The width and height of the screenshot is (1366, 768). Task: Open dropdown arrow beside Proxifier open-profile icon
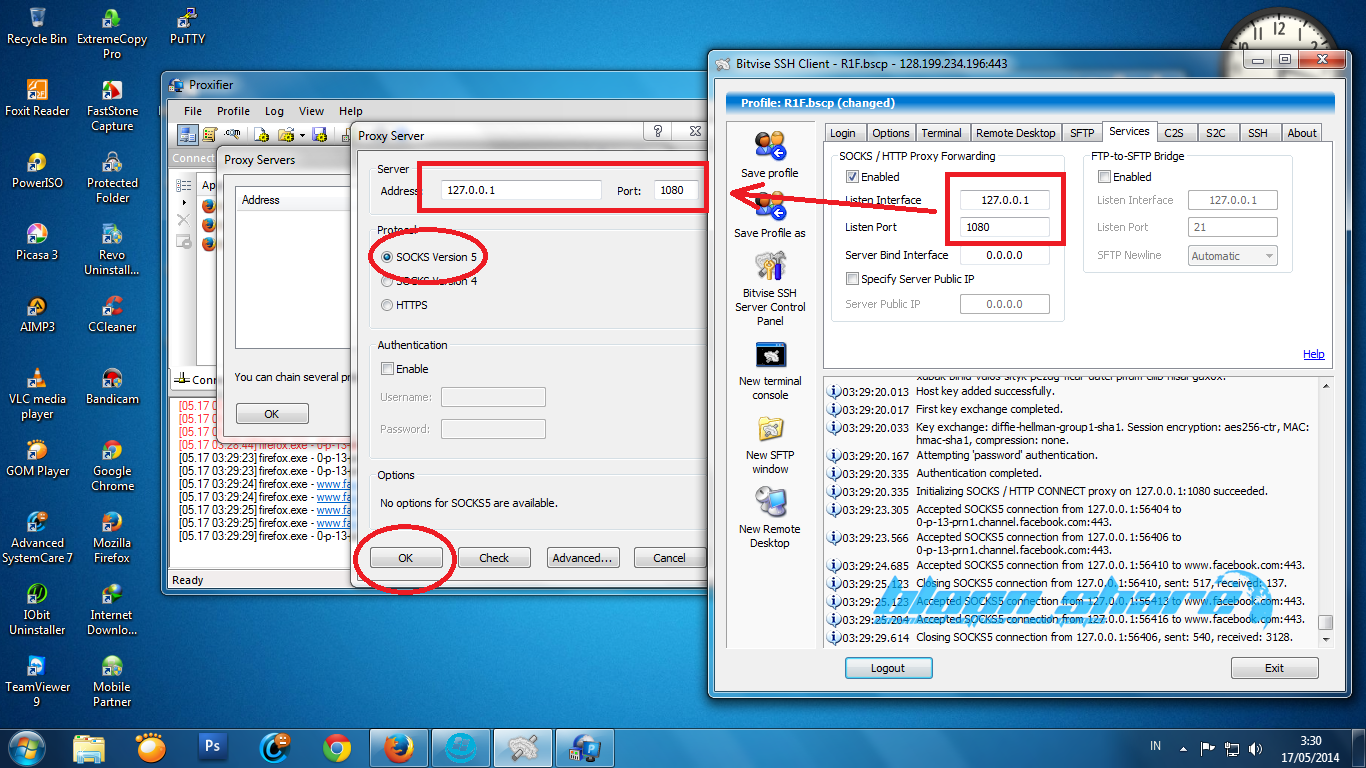point(302,135)
